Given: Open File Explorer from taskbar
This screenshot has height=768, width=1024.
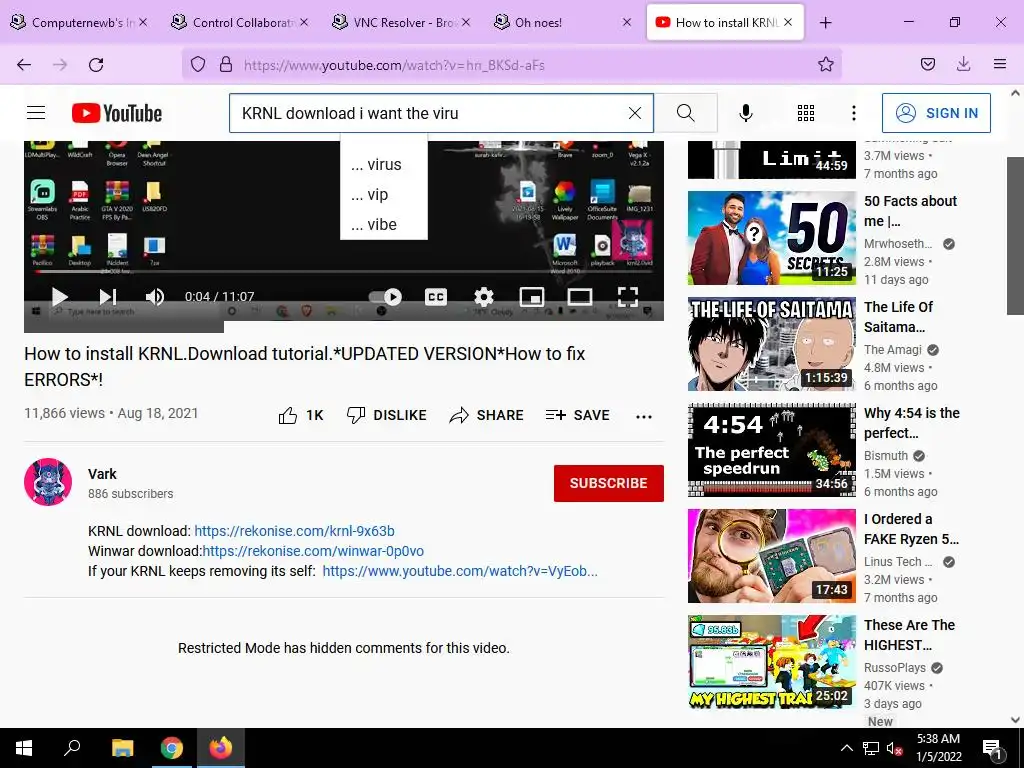Looking at the screenshot, I should click(x=122, y=748).
